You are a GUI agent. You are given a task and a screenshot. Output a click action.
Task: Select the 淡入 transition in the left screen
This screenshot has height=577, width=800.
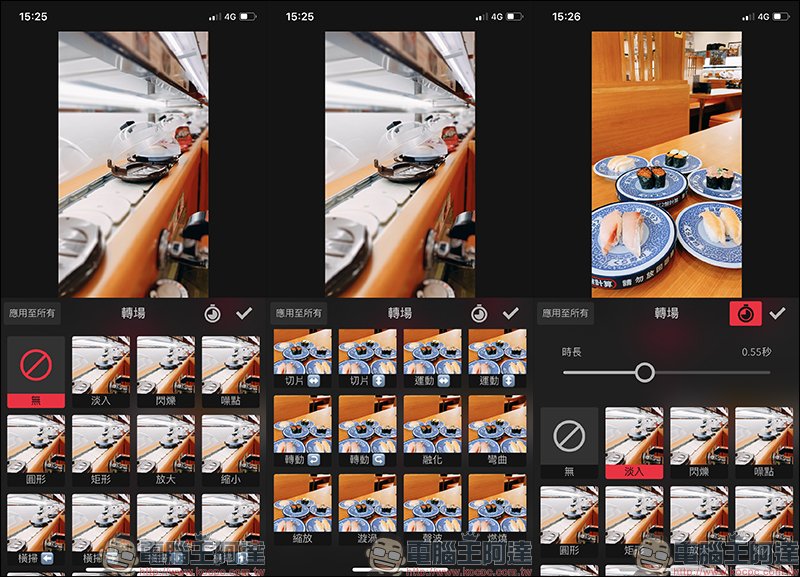[x=100, y=370]
